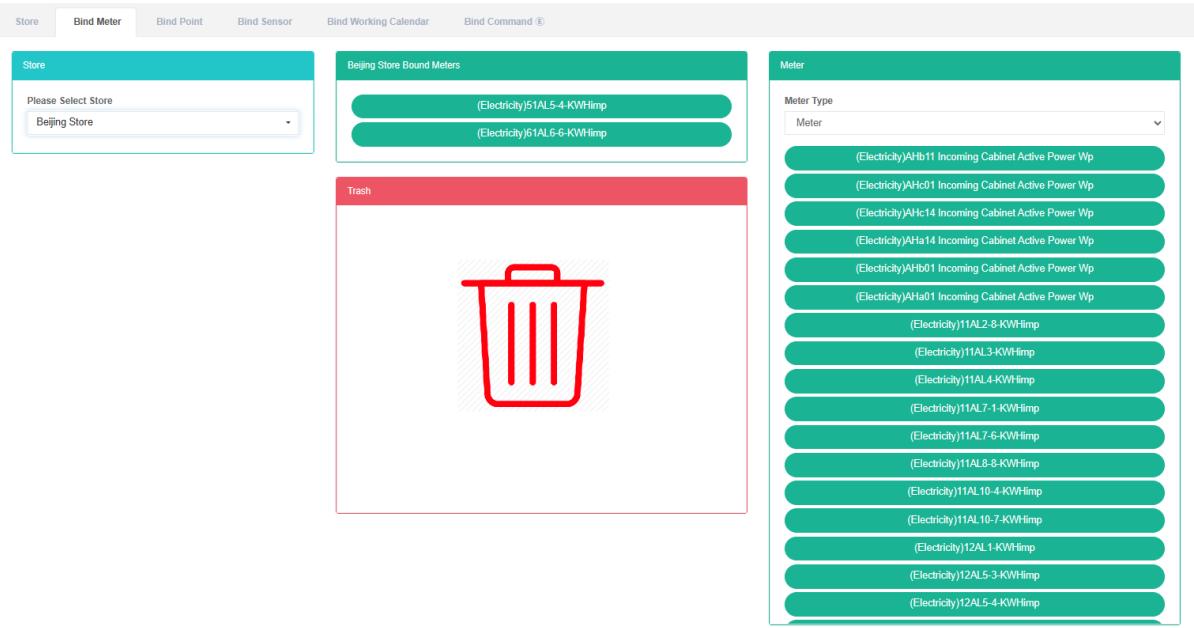Click the Trash panel header

tap(541, 191)
